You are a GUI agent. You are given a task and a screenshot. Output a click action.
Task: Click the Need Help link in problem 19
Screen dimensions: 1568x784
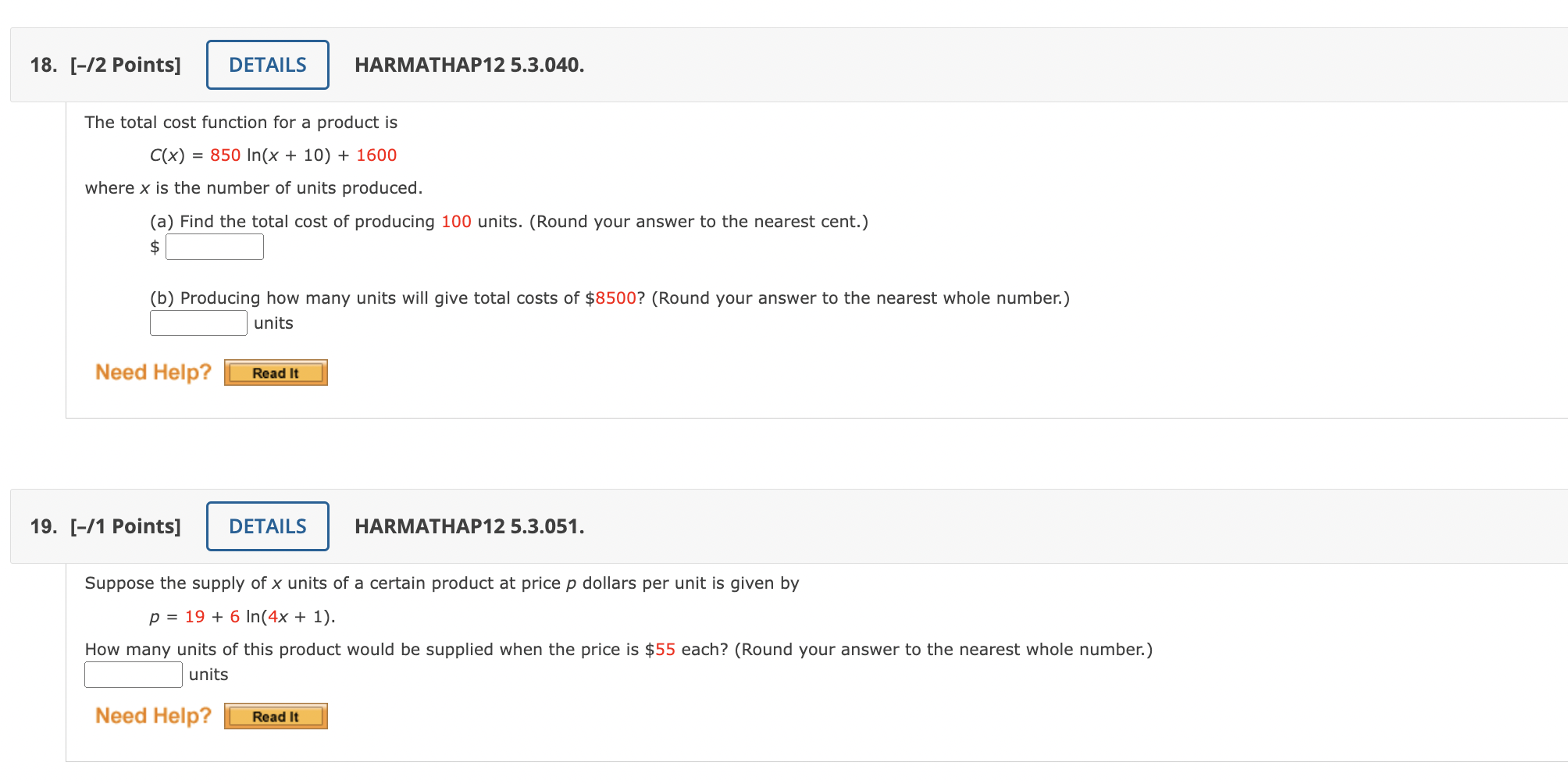(153, 715)
